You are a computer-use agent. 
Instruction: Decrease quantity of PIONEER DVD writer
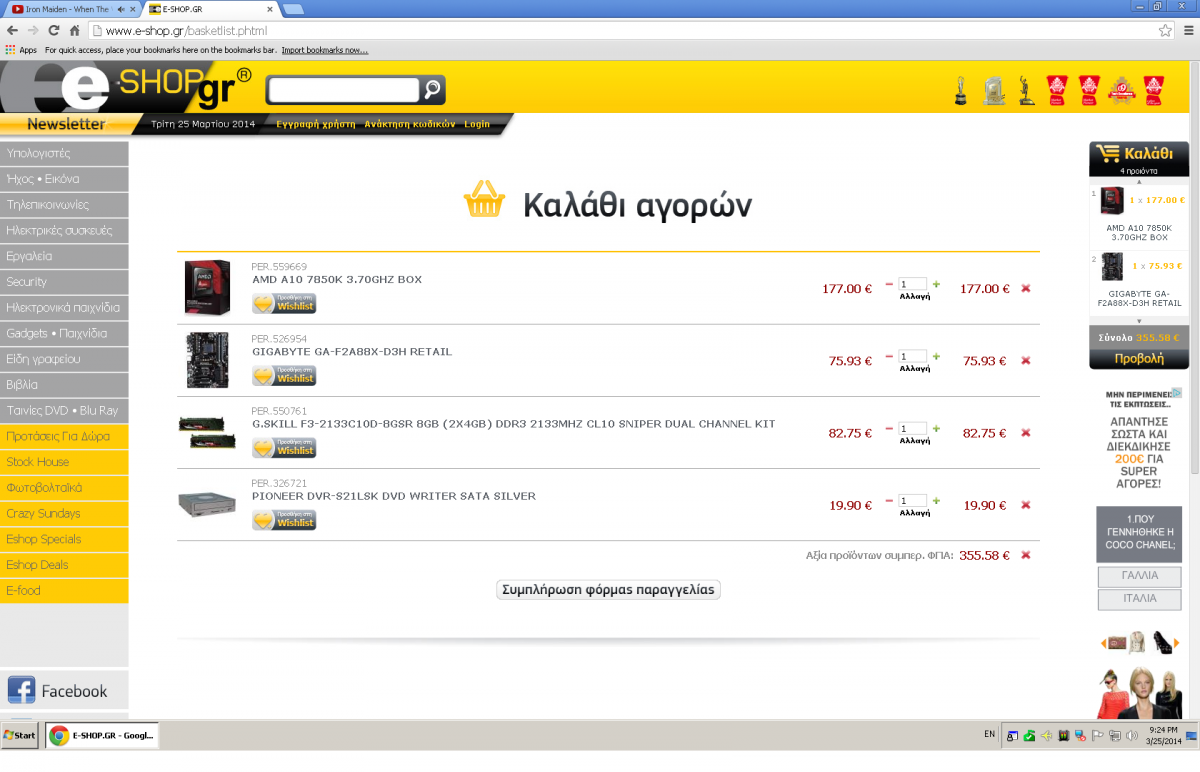click(x=889, y=500)
